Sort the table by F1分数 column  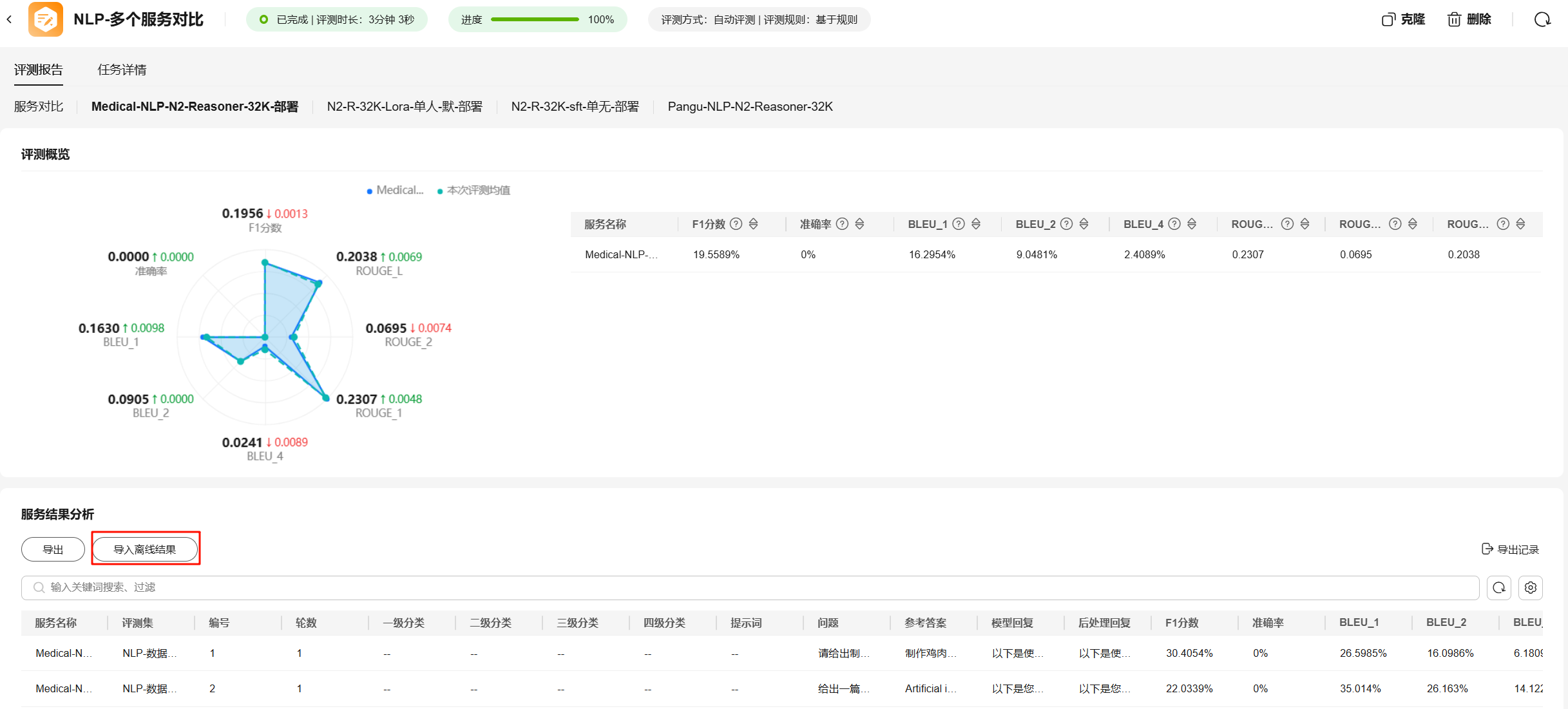point(753,224)
